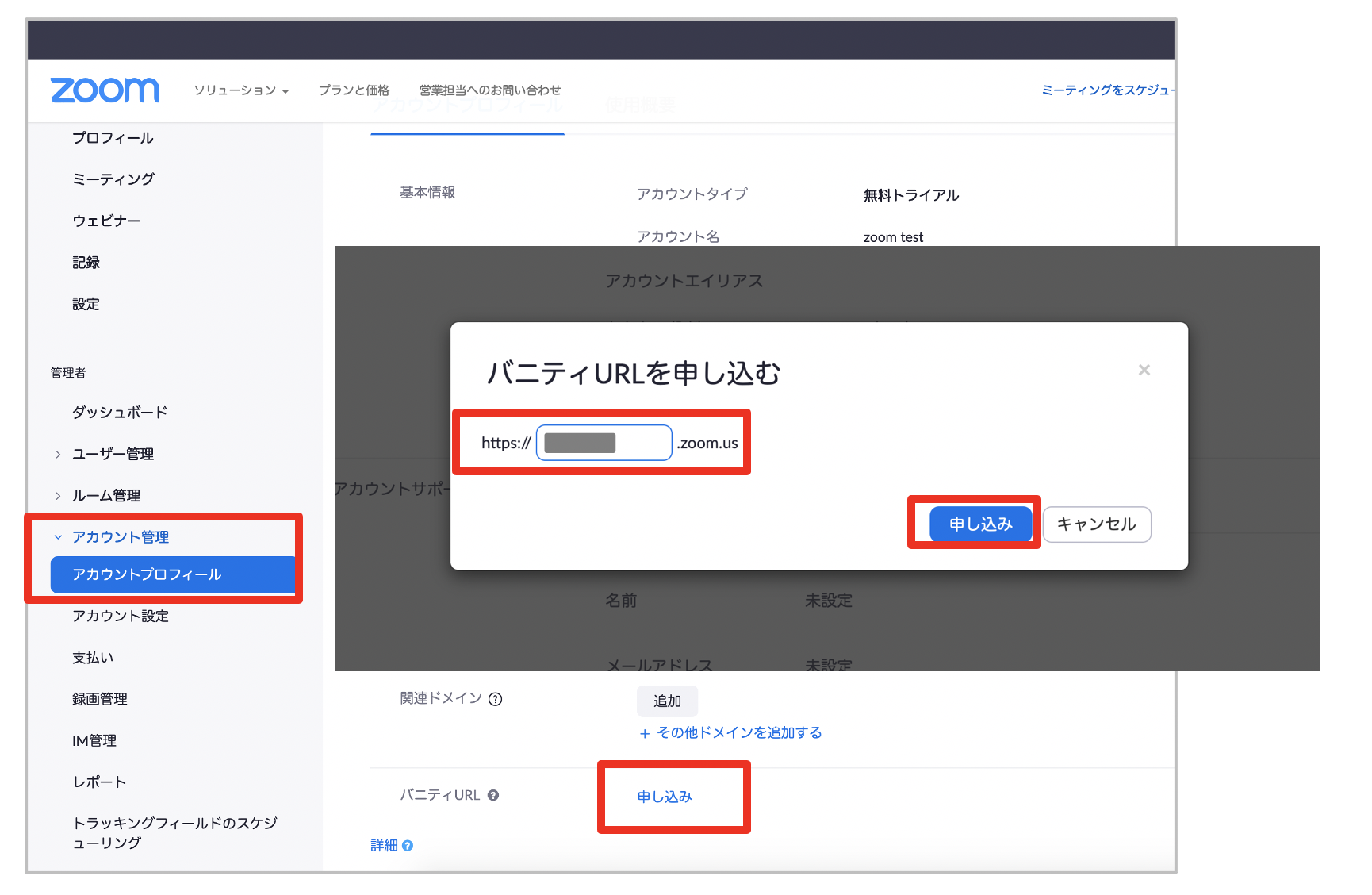
Task: Open ダッシュボード in the sidebar
Action: pos(120,413)
